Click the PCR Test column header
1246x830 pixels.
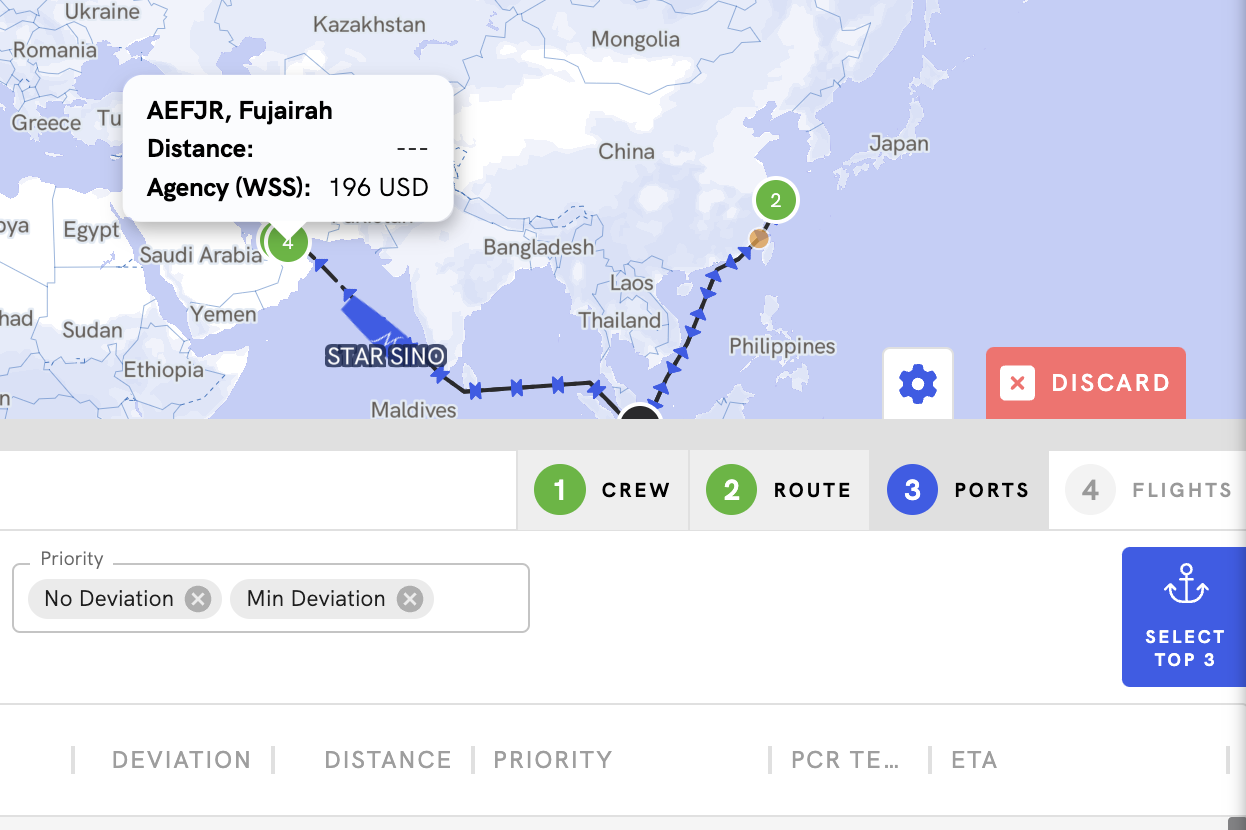coord(845,760)
